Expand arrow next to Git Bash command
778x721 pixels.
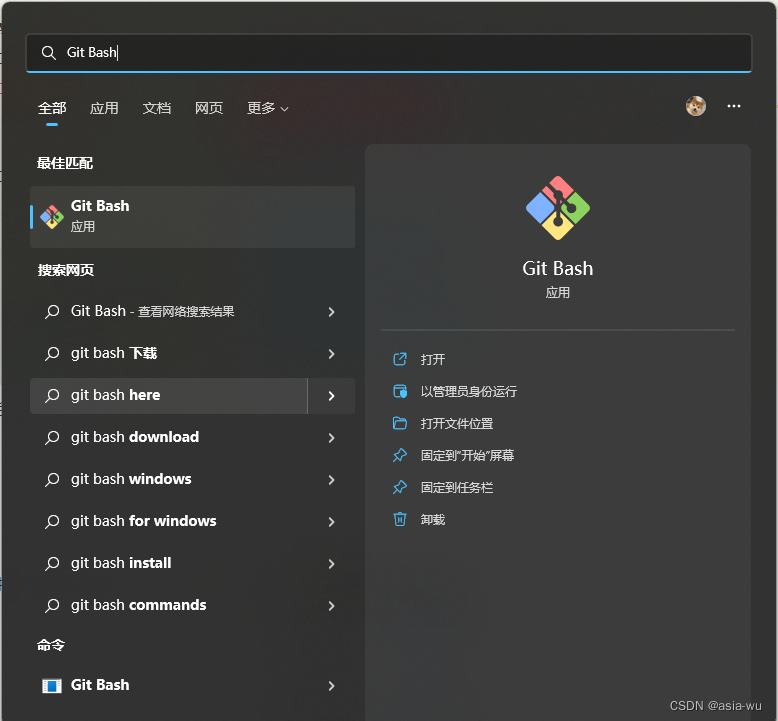coord(331,686)
